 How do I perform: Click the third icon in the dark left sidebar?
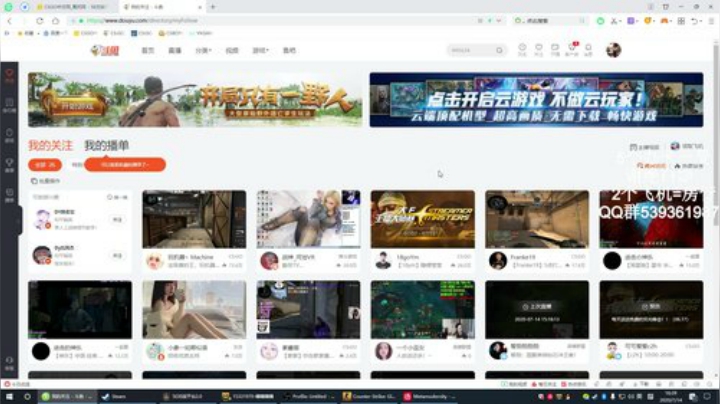(9, 135)
